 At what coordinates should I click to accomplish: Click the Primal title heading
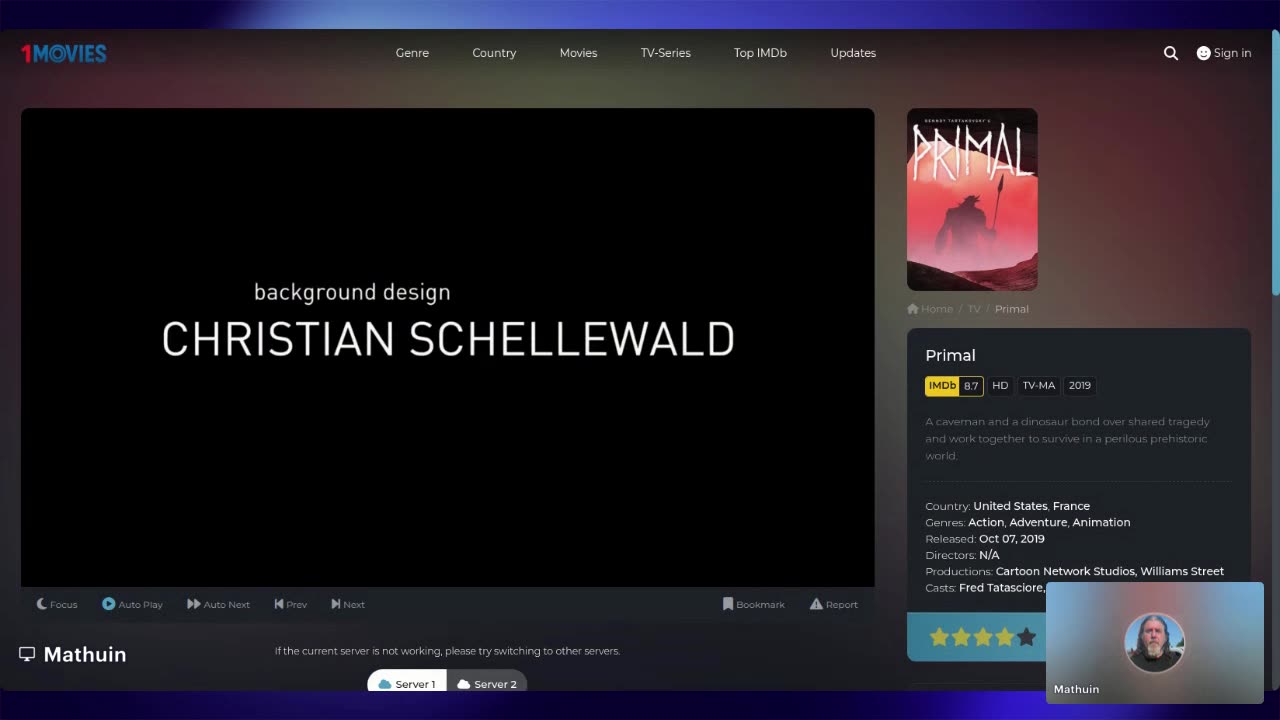pos(950,355)
